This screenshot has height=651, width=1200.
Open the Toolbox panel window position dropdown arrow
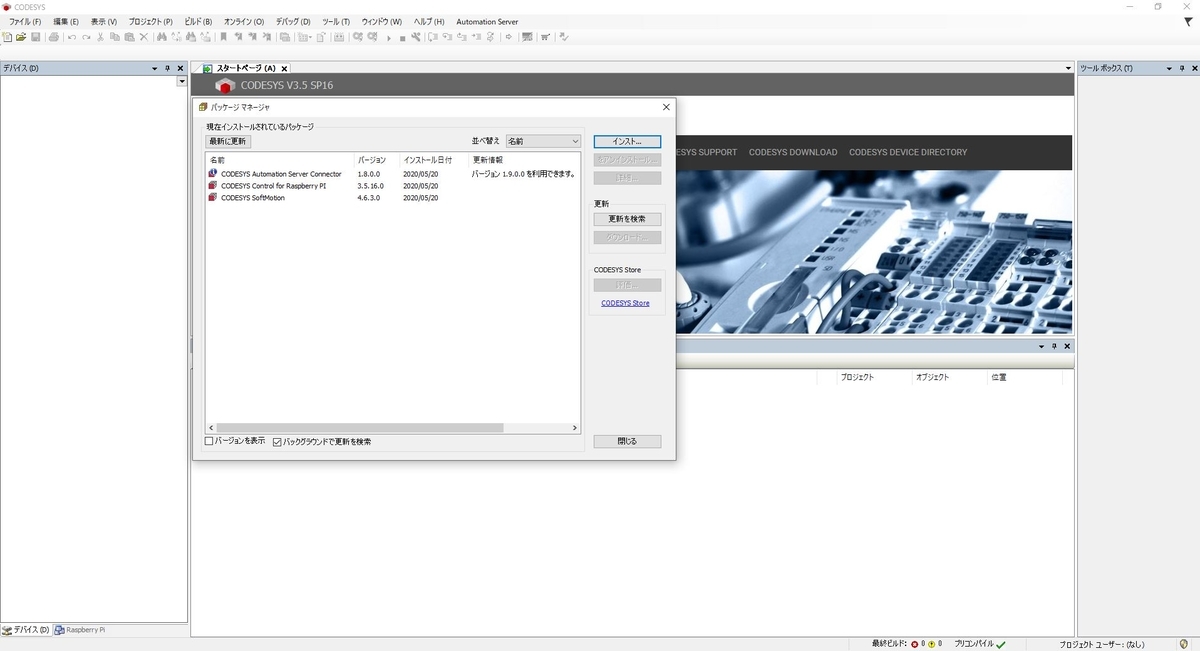pos(1167,68)
